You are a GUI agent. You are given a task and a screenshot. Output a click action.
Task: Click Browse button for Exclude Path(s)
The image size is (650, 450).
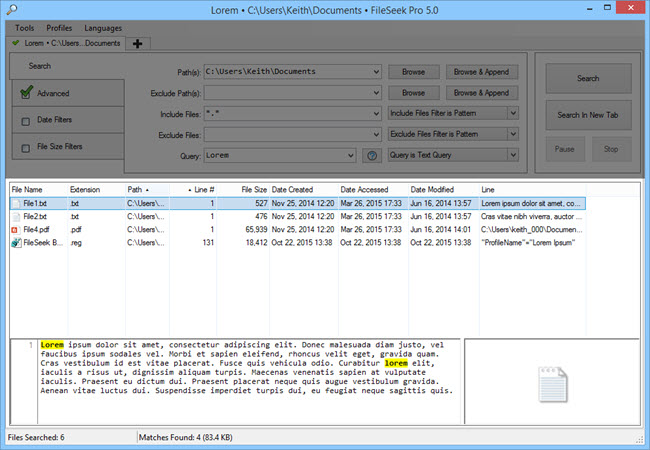(x=413, y=93)
